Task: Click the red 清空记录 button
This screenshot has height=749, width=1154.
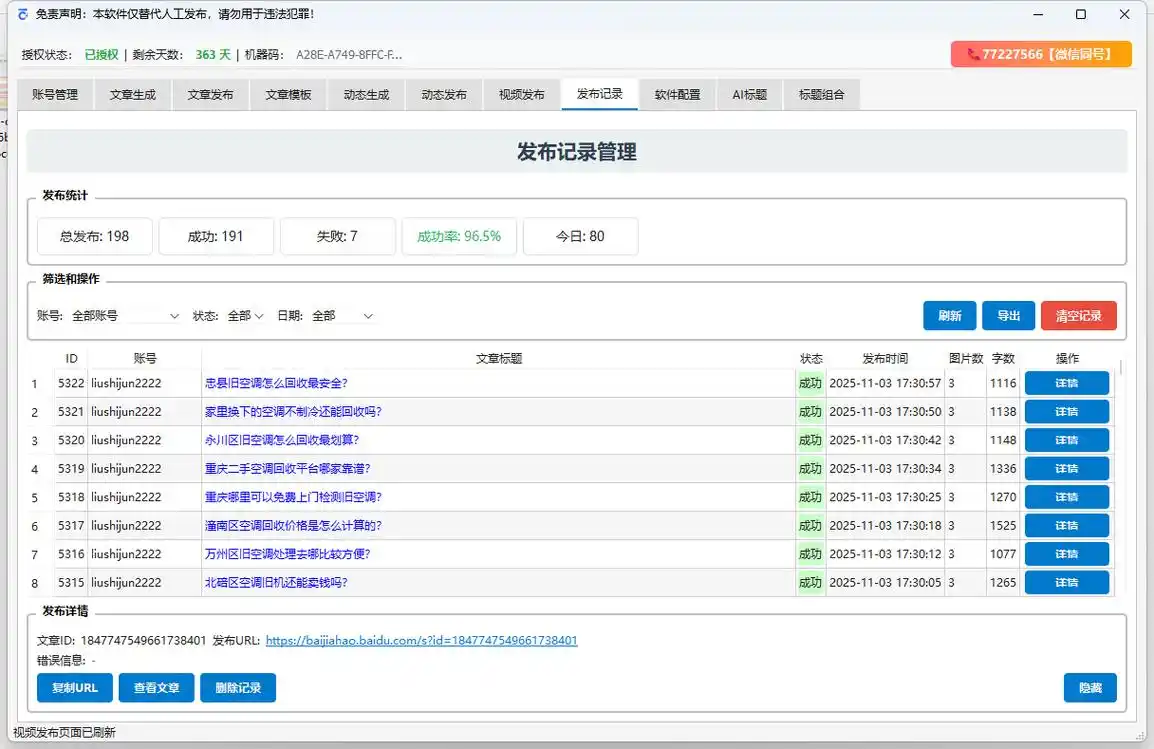Action: [x=1078, y=315]
